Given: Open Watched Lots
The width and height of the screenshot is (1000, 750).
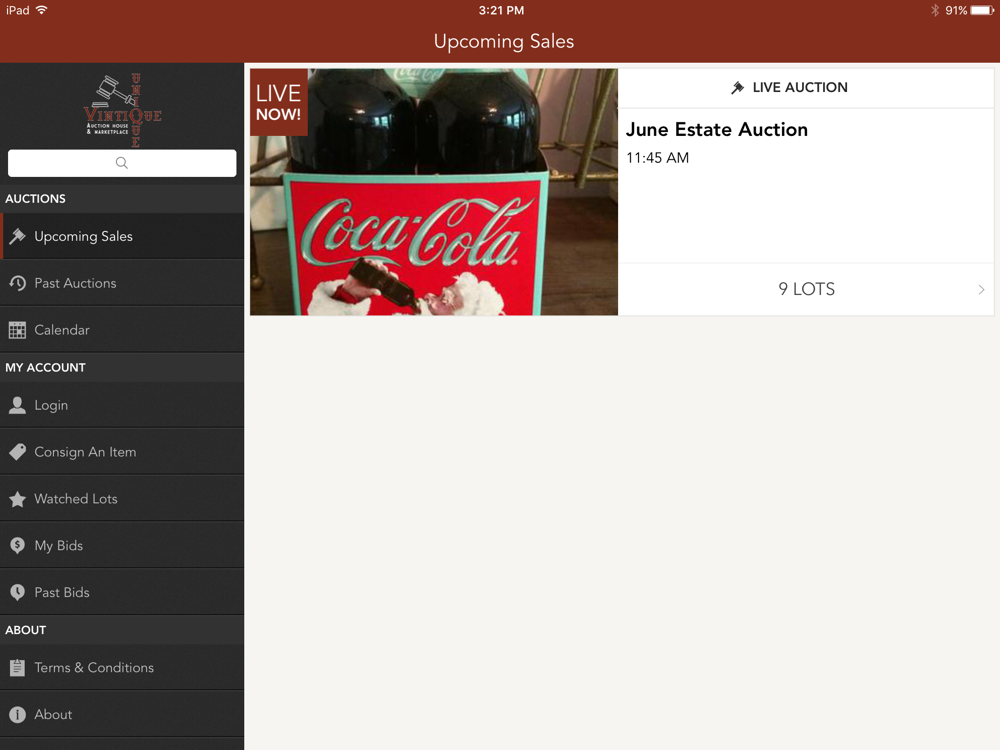Looking at the screenshot, I should (x=122, y=499).
